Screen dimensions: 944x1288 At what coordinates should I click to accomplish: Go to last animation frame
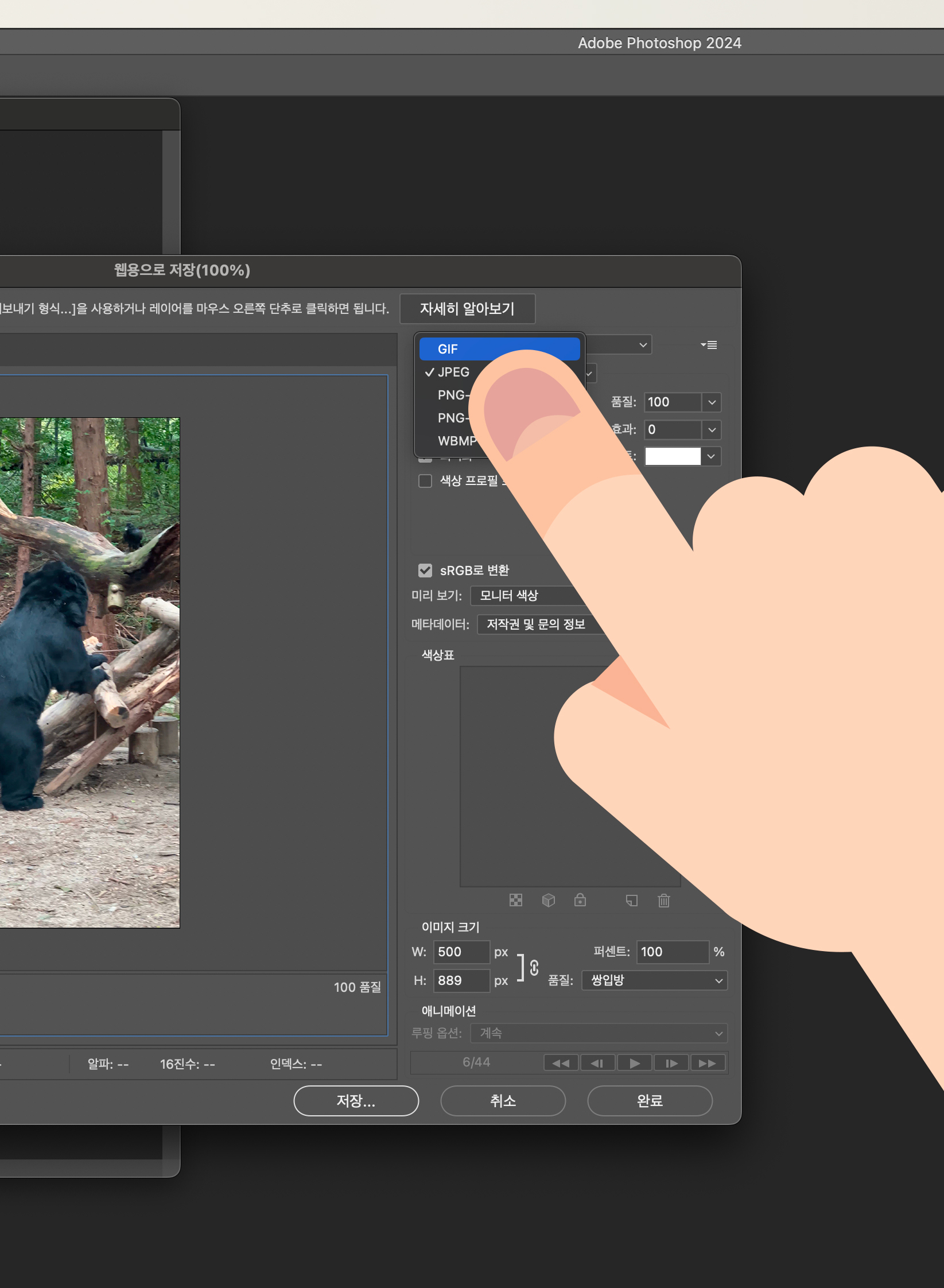[708, 1063]
